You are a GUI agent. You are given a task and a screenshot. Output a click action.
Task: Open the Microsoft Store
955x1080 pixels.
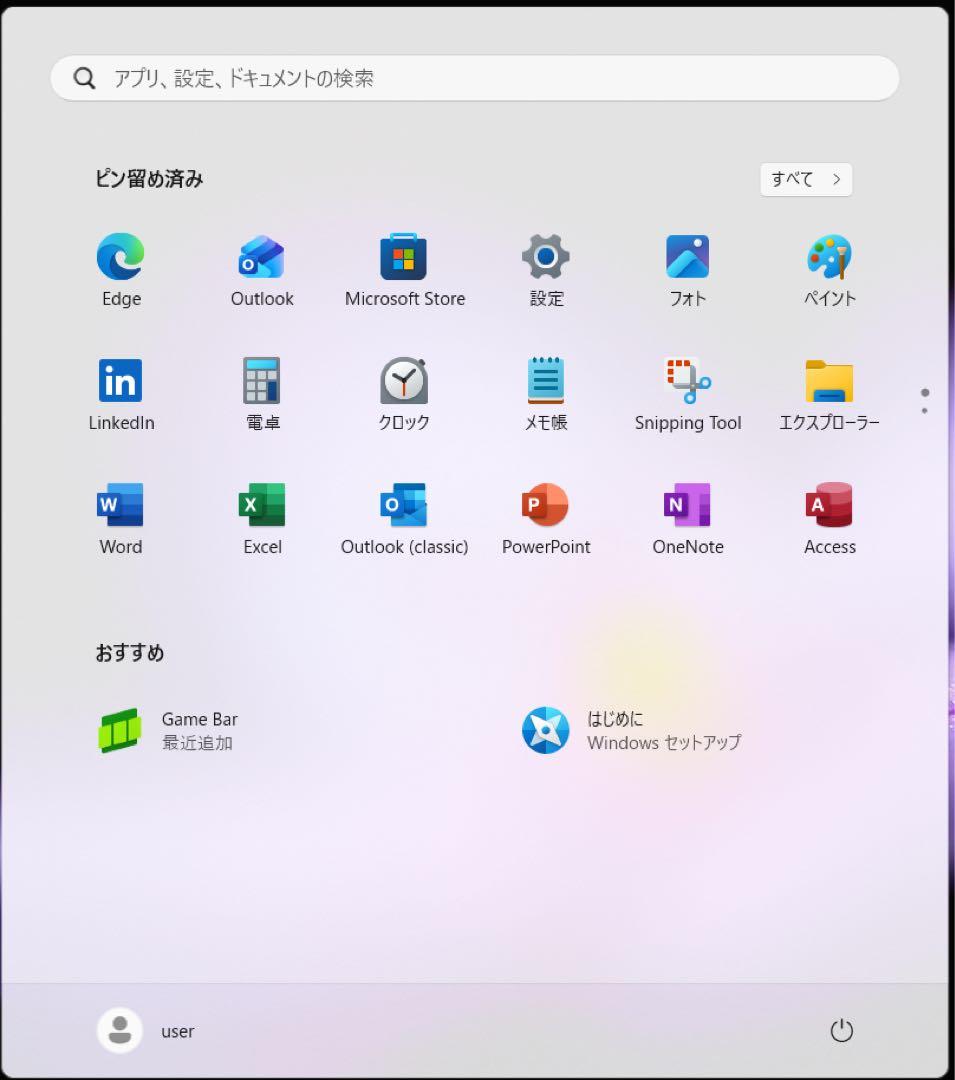click(x=404, y=256)
